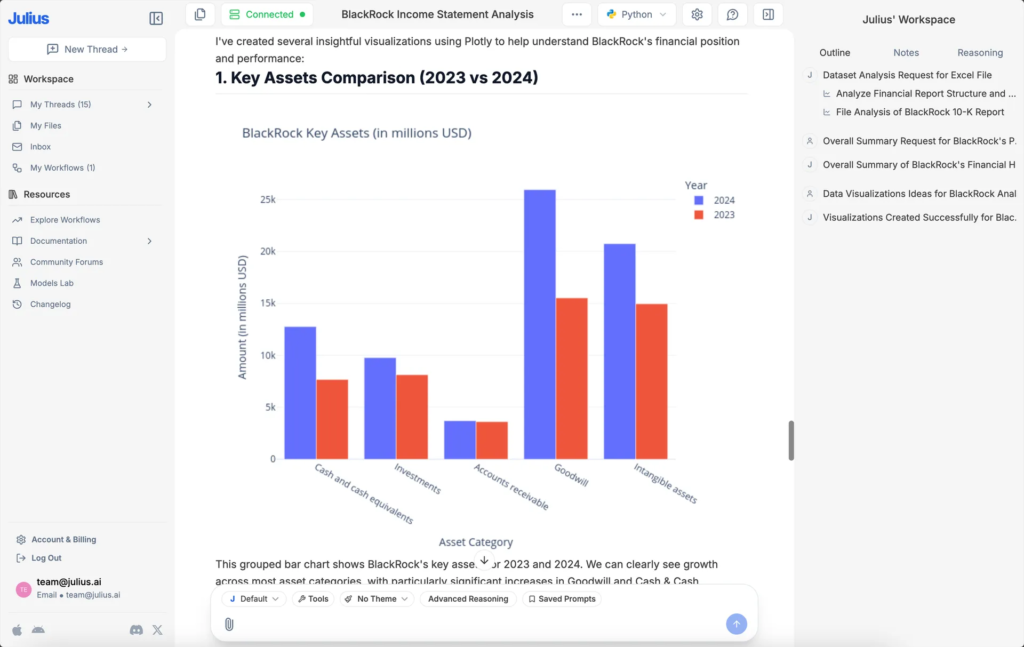Switch to the Notes tab
The height and width of the screenshot is (647, 1024).
pos(905,52)
